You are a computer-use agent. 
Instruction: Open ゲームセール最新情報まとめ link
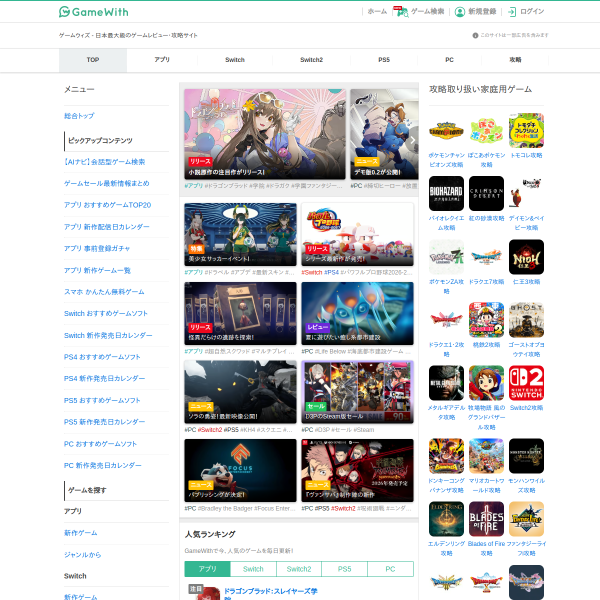pyautogui.click(x=106, y=183)
